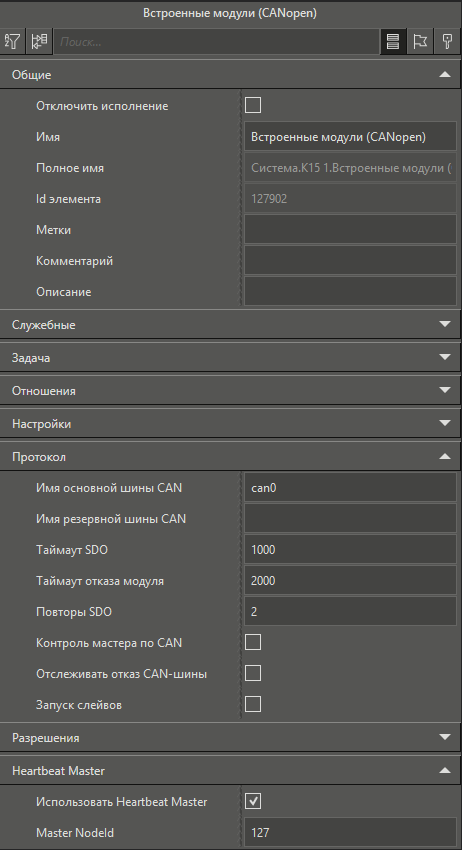Click the Полное имя label
Viewport: 462px width, 850px height.
pyautogui.click(x=70, y=168)
